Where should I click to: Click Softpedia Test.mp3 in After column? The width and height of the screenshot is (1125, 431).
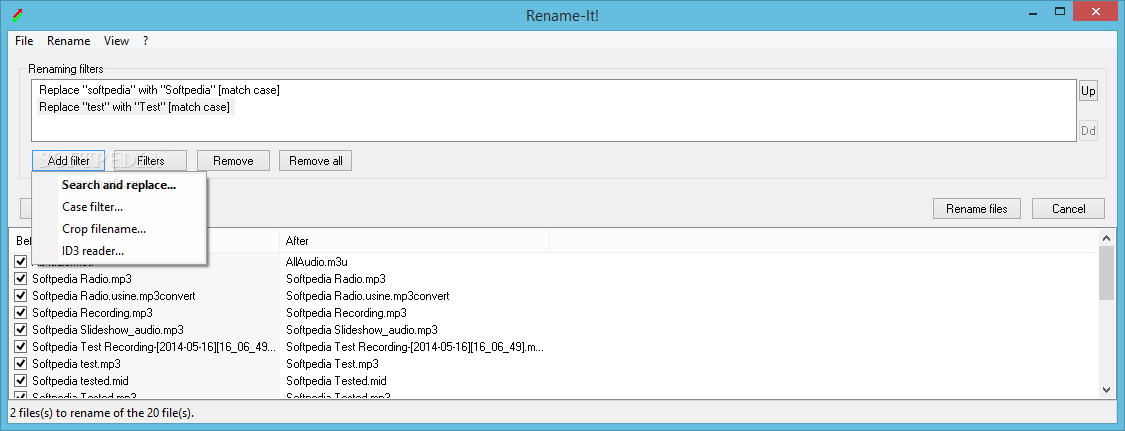tap(332, 364)
